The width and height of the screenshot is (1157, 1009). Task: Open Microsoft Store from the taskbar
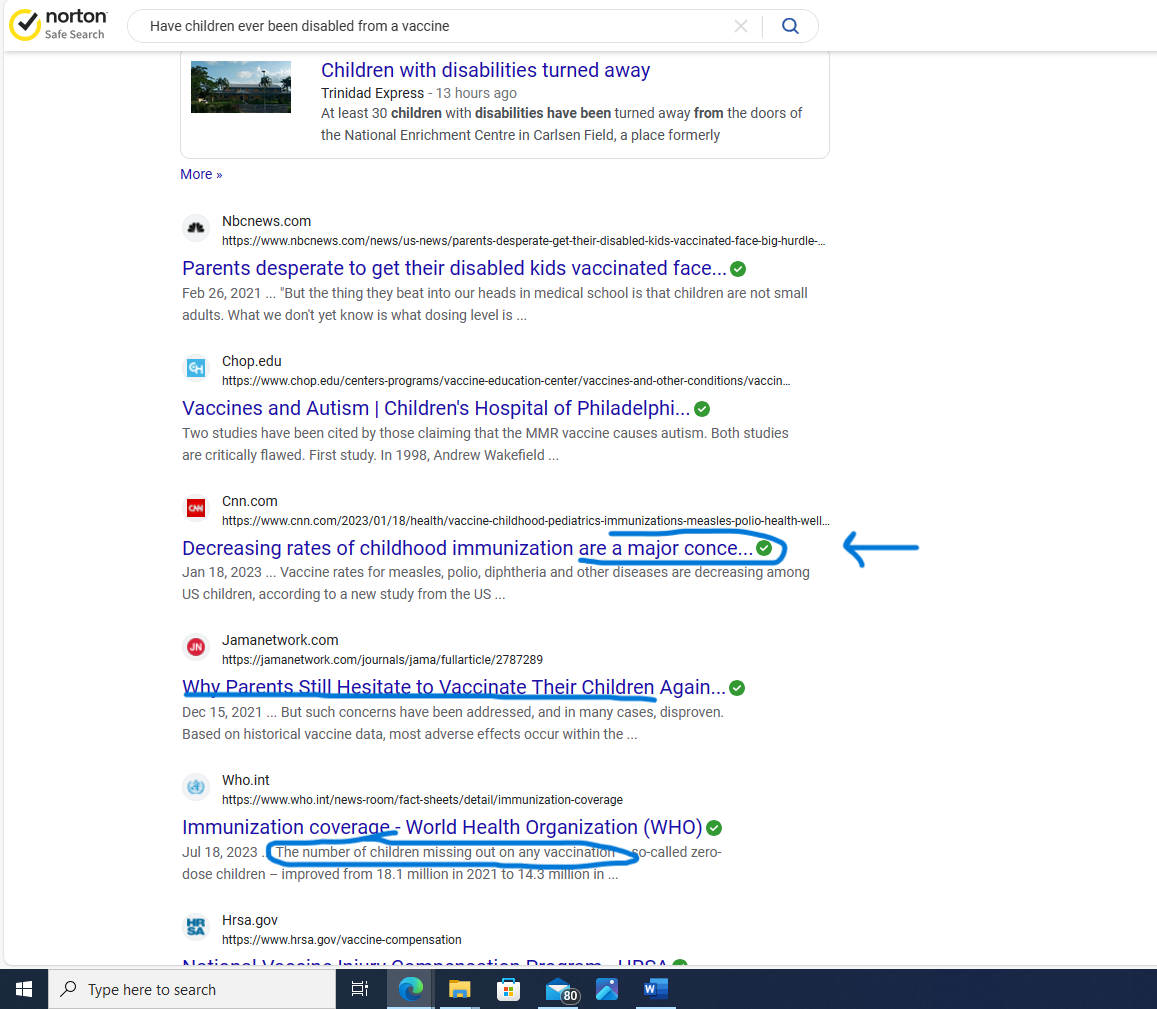coord(508,989)
